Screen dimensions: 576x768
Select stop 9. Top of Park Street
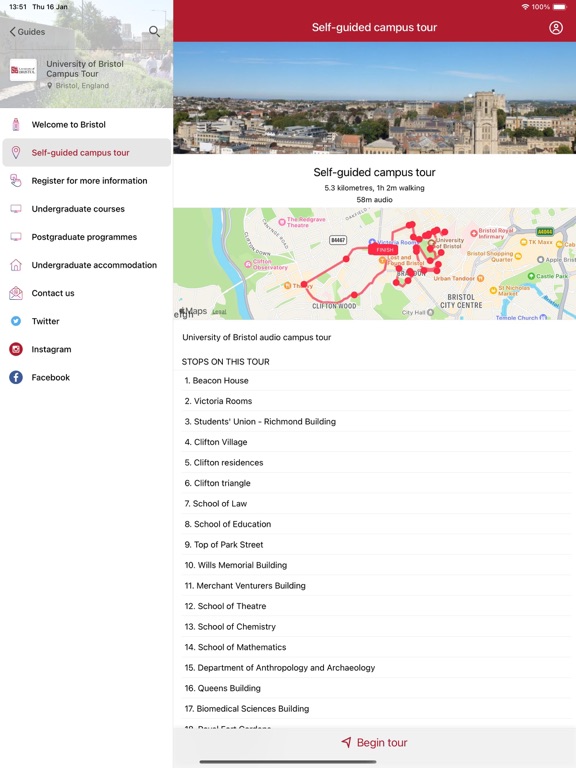tap(375, 545)
